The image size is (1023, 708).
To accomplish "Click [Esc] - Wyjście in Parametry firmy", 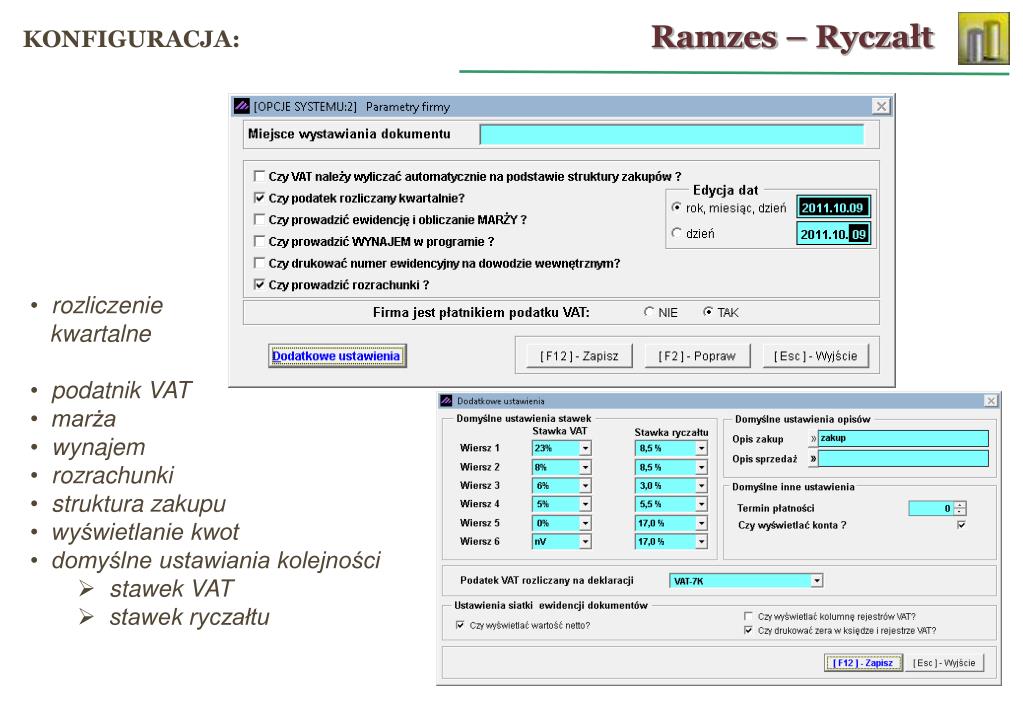I will point(816,356).
